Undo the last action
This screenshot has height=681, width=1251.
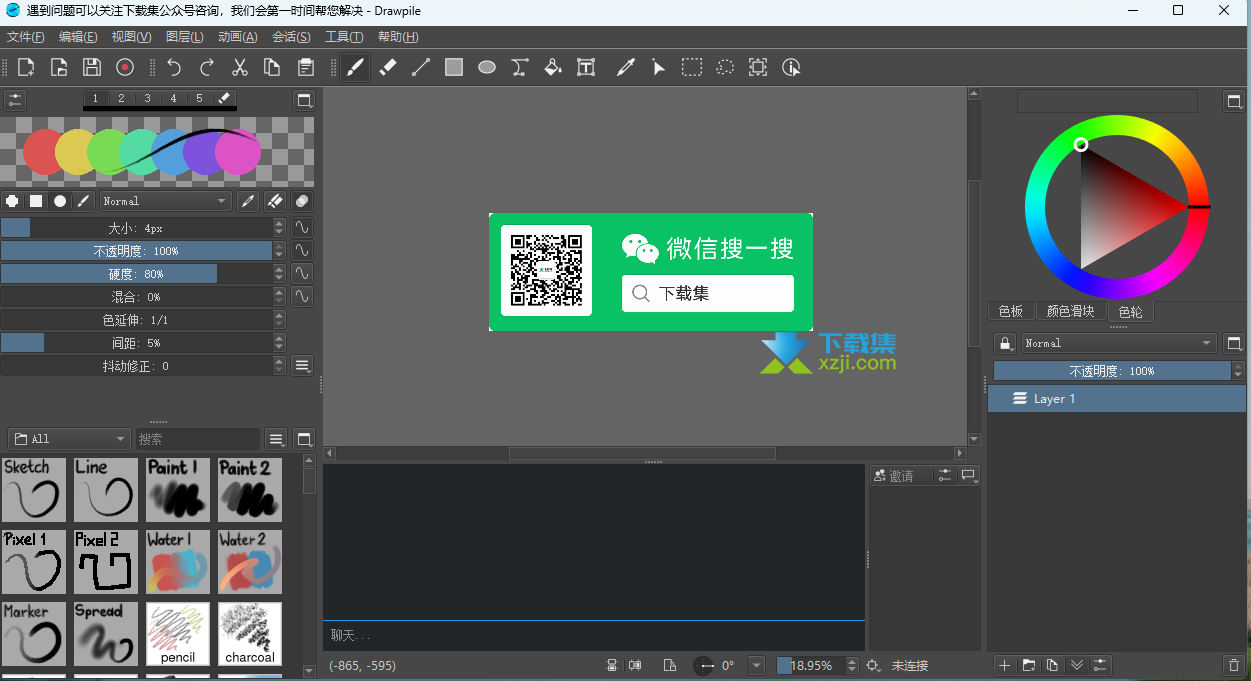(x=174, y=67)
